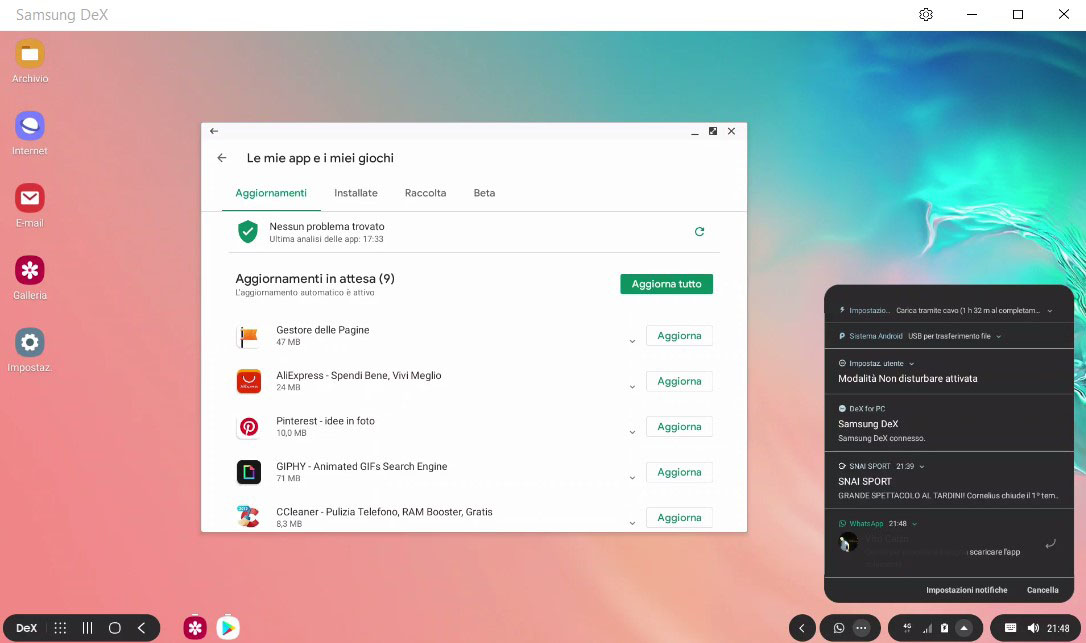Maximize the Play Store window
Screen dimensions: 1086x643
(x=713, y=131)
